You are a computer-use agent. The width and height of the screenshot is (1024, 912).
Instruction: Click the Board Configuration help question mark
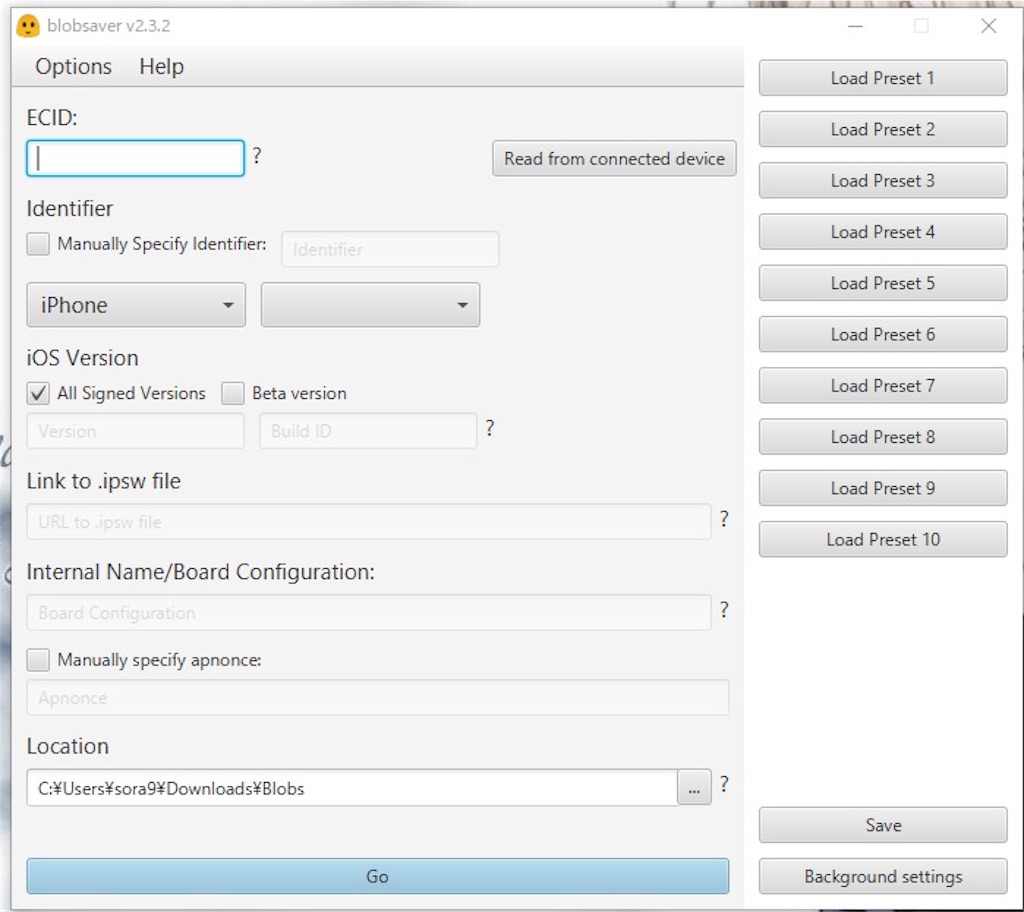point(724,610)
